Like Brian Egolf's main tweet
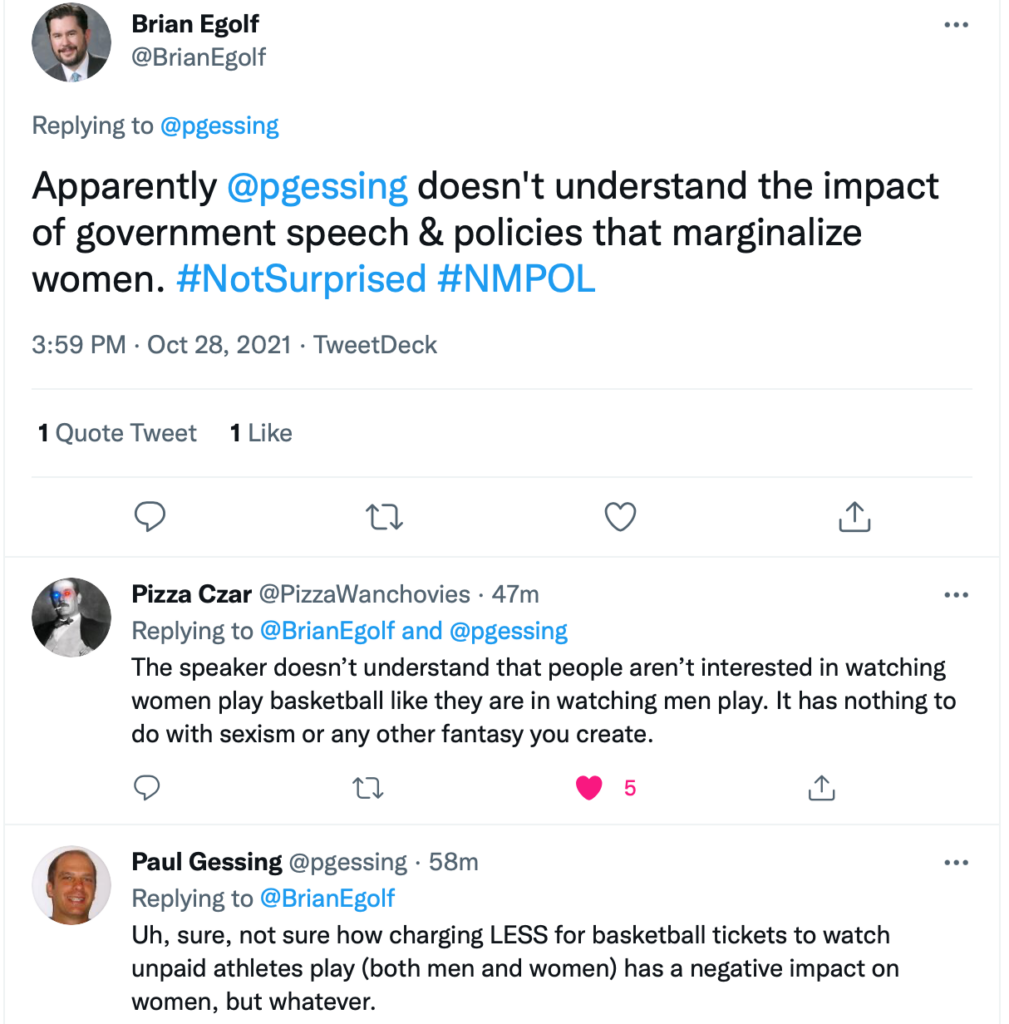Viewport: 1009px width, 1024px height. 620,516
